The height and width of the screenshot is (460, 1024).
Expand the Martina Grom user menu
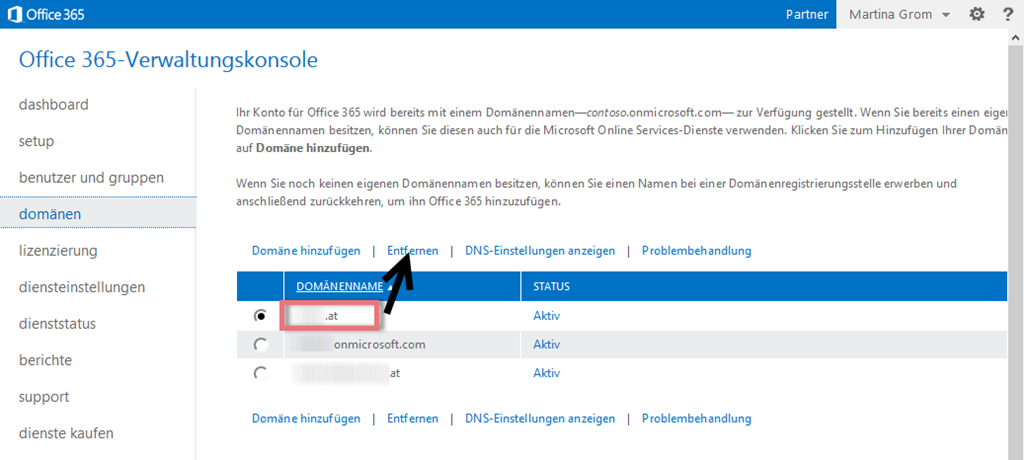(x=901, y=14)
